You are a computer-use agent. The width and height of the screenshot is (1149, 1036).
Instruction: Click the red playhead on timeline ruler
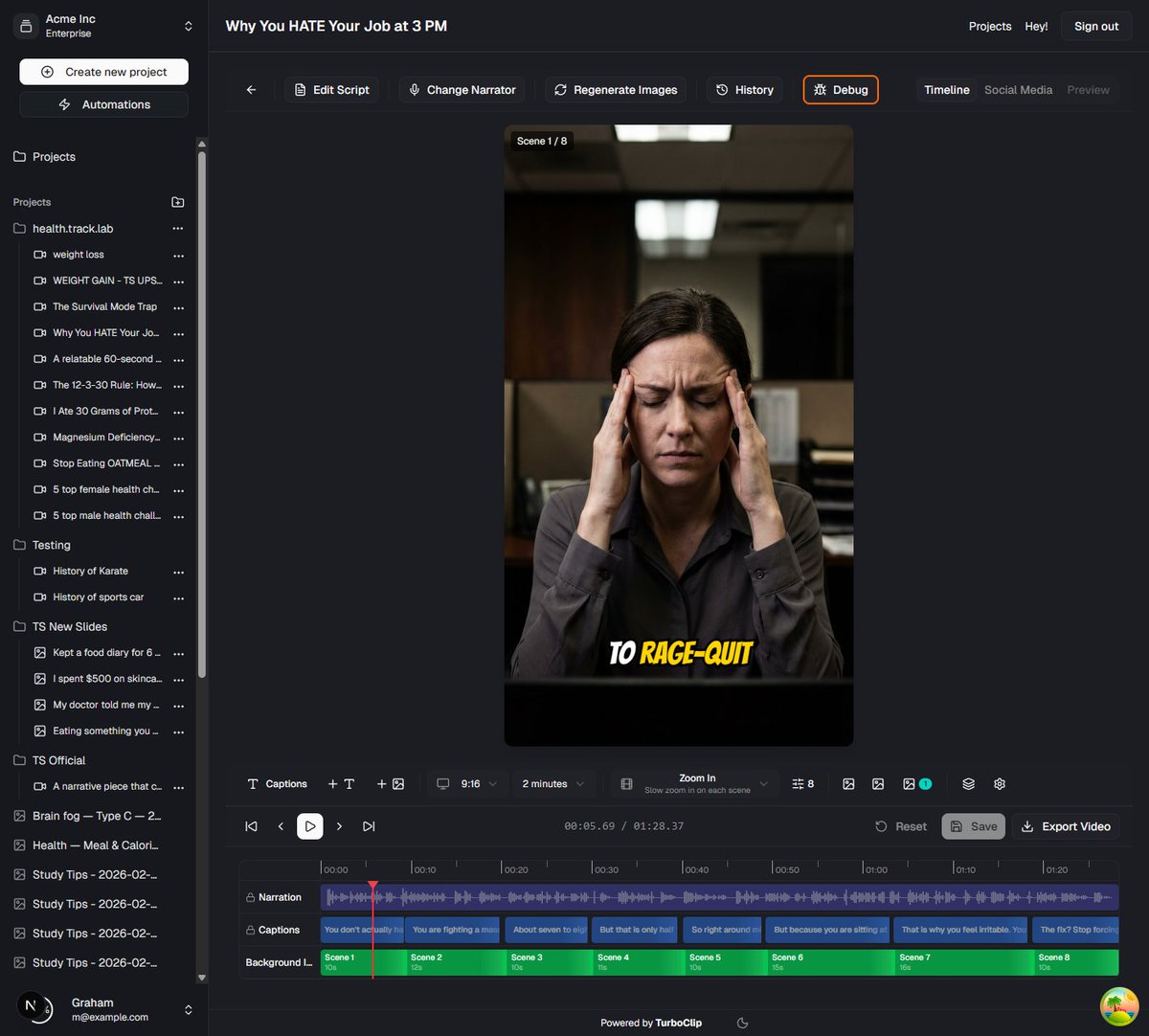[372, 886]
